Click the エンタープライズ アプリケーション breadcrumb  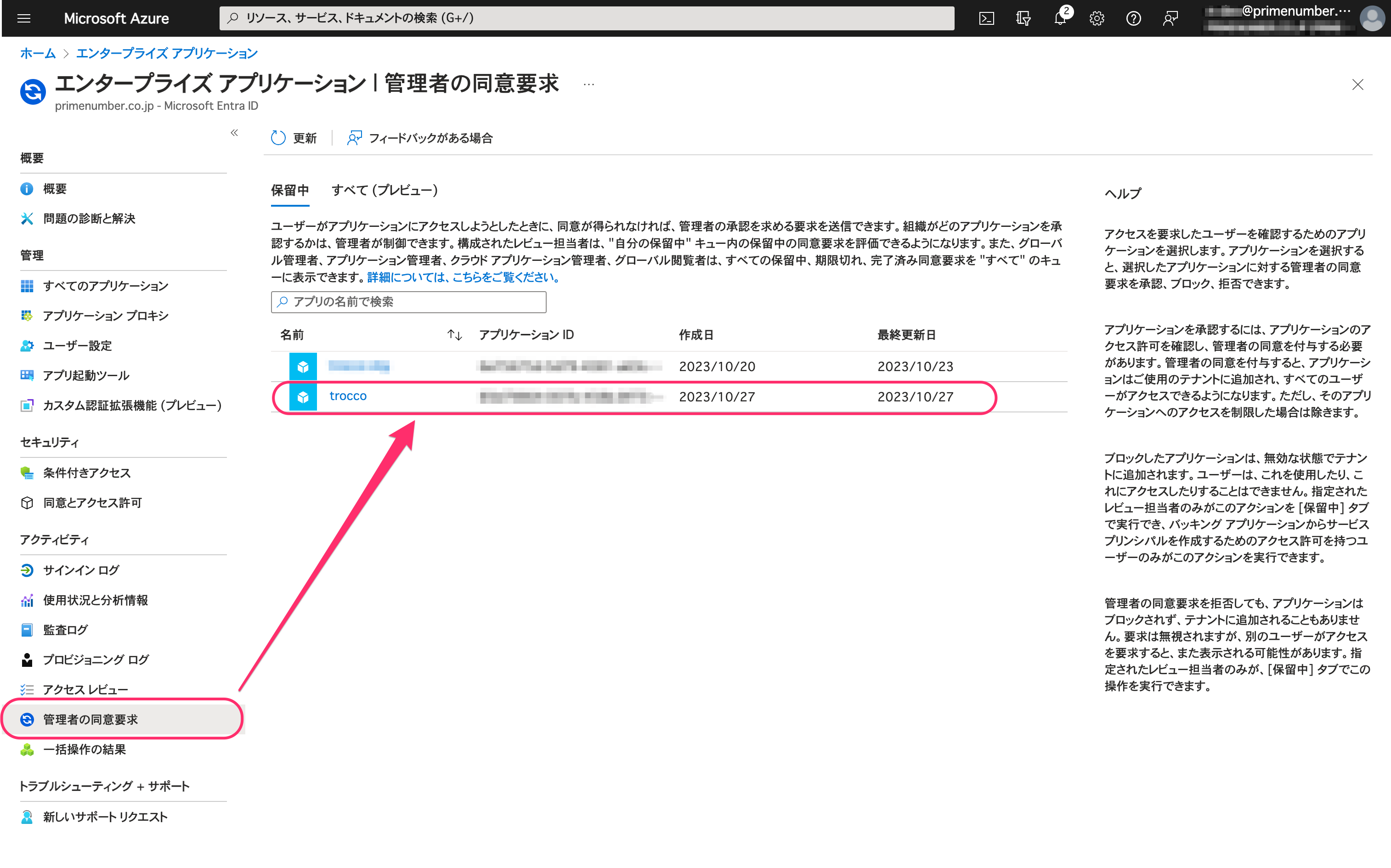point(167,53)
